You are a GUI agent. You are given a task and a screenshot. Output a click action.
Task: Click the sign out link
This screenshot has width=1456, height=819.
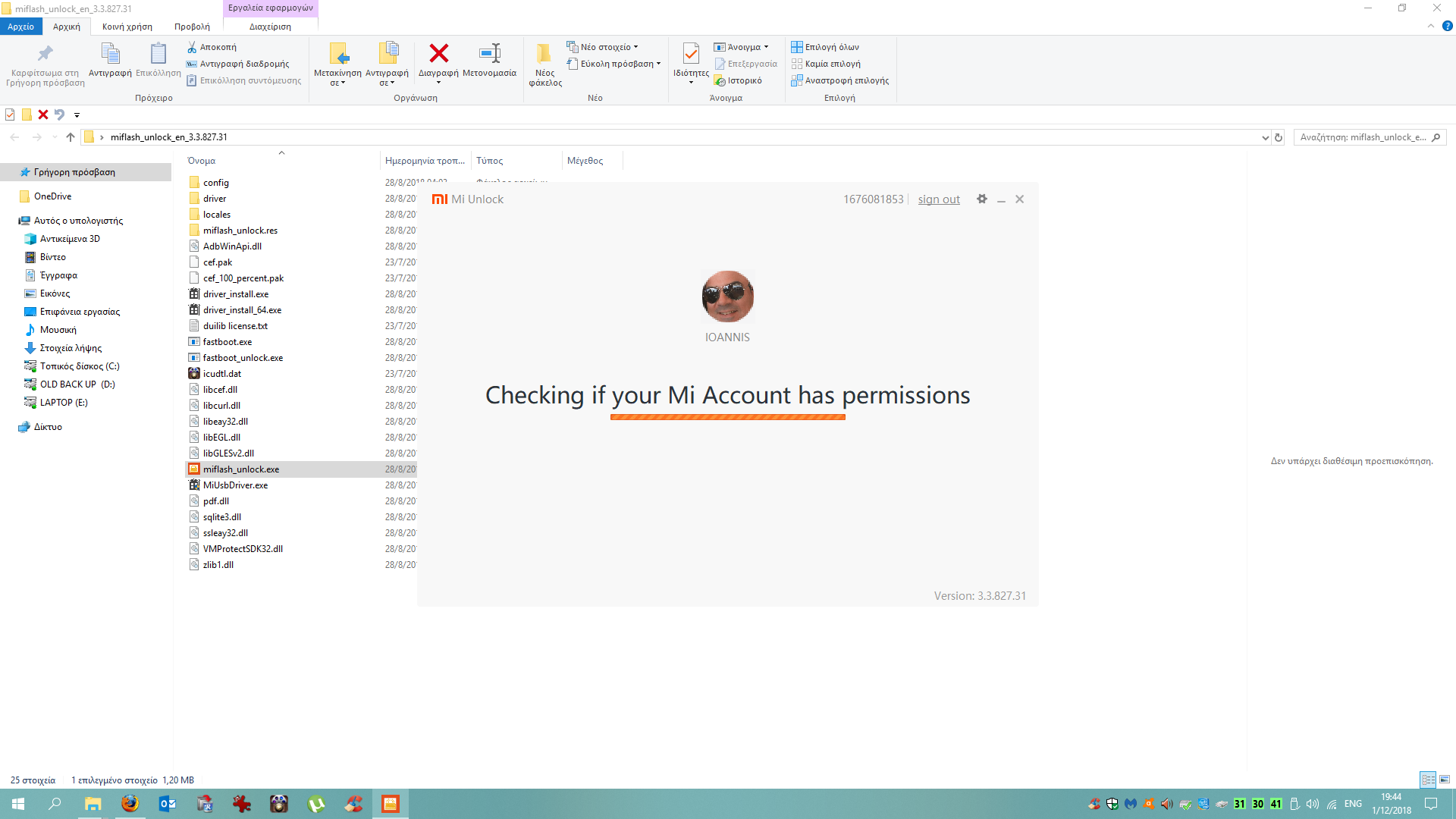click(x=938, y=199)
